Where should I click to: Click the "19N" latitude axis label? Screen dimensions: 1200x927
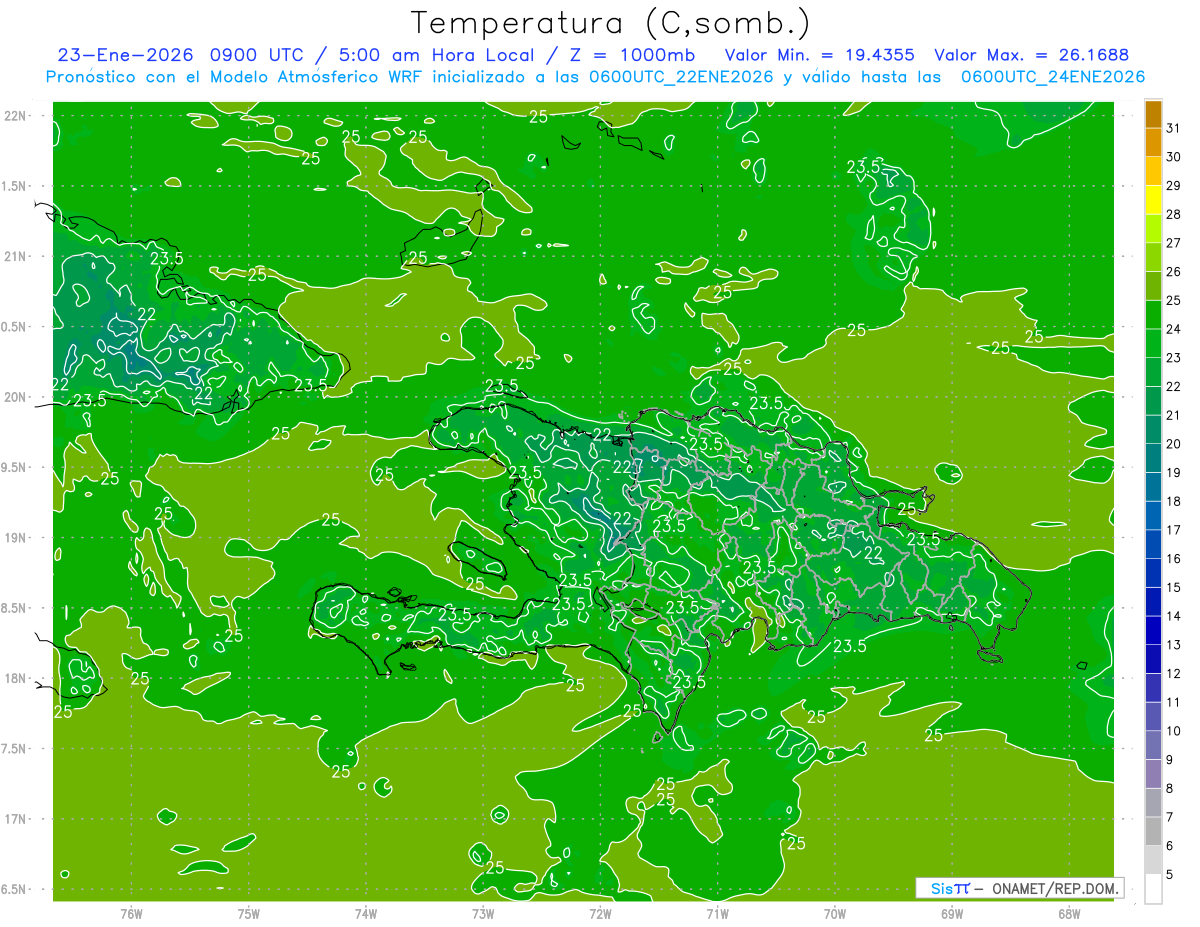click(15, 537)
